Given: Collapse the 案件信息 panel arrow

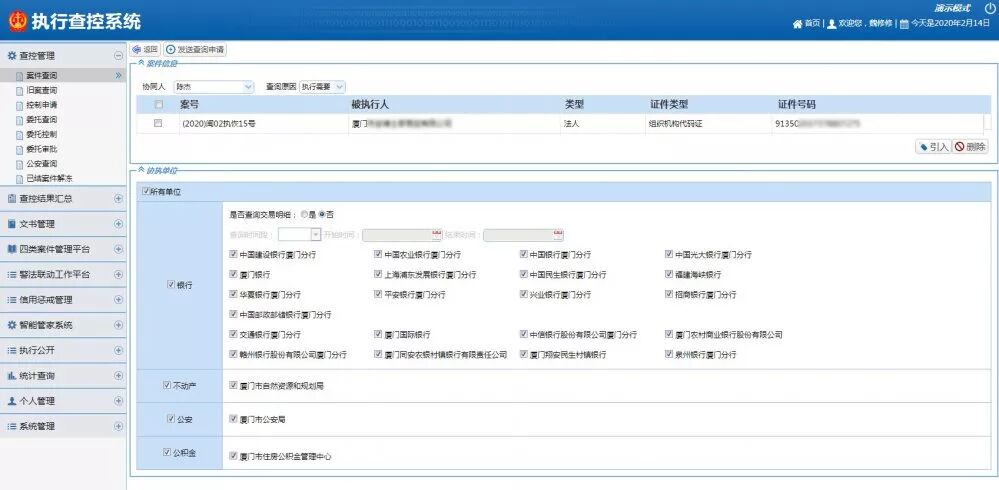Looking at the screenshot, I should [141, 63].
